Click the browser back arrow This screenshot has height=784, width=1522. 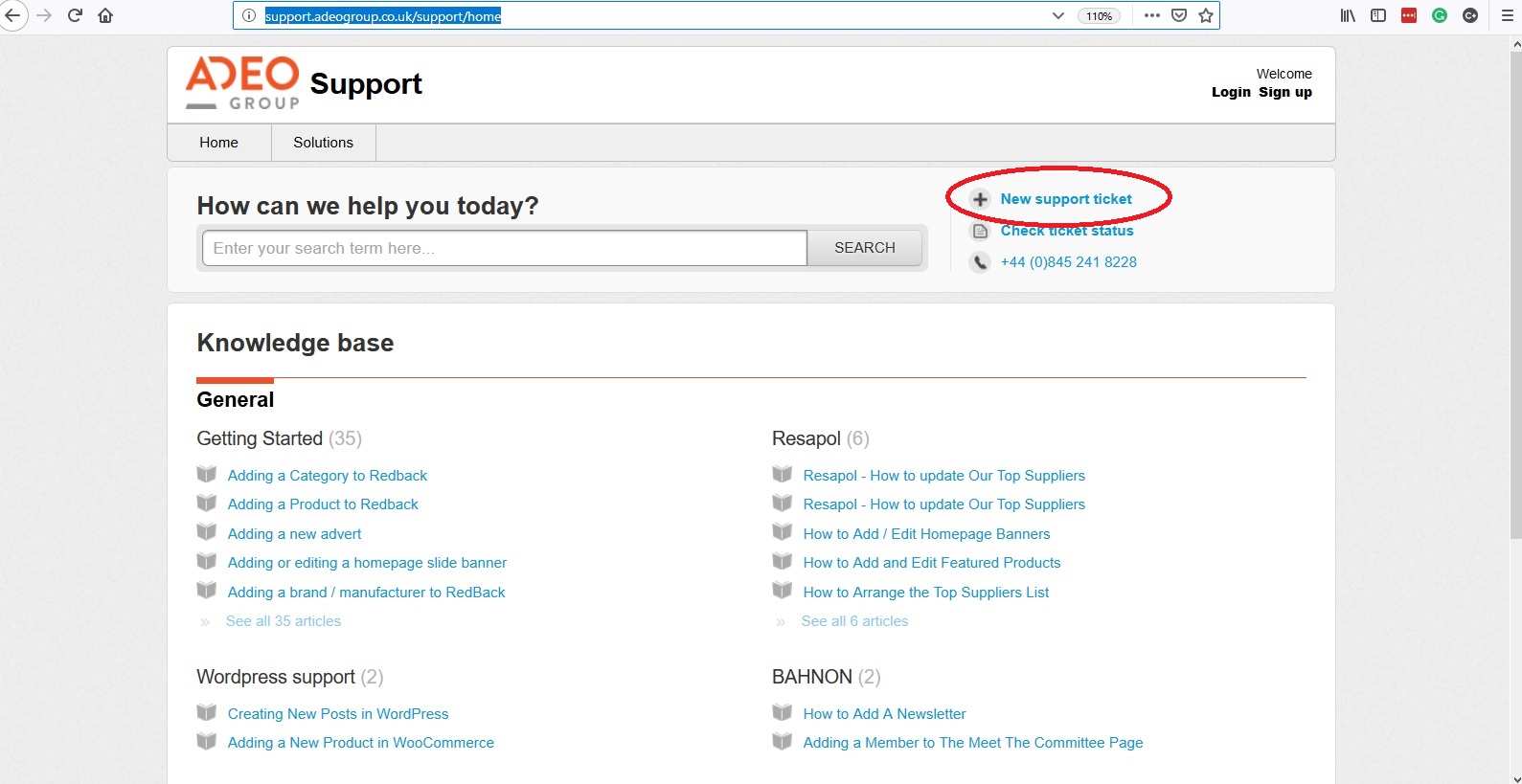pos(12,15)
